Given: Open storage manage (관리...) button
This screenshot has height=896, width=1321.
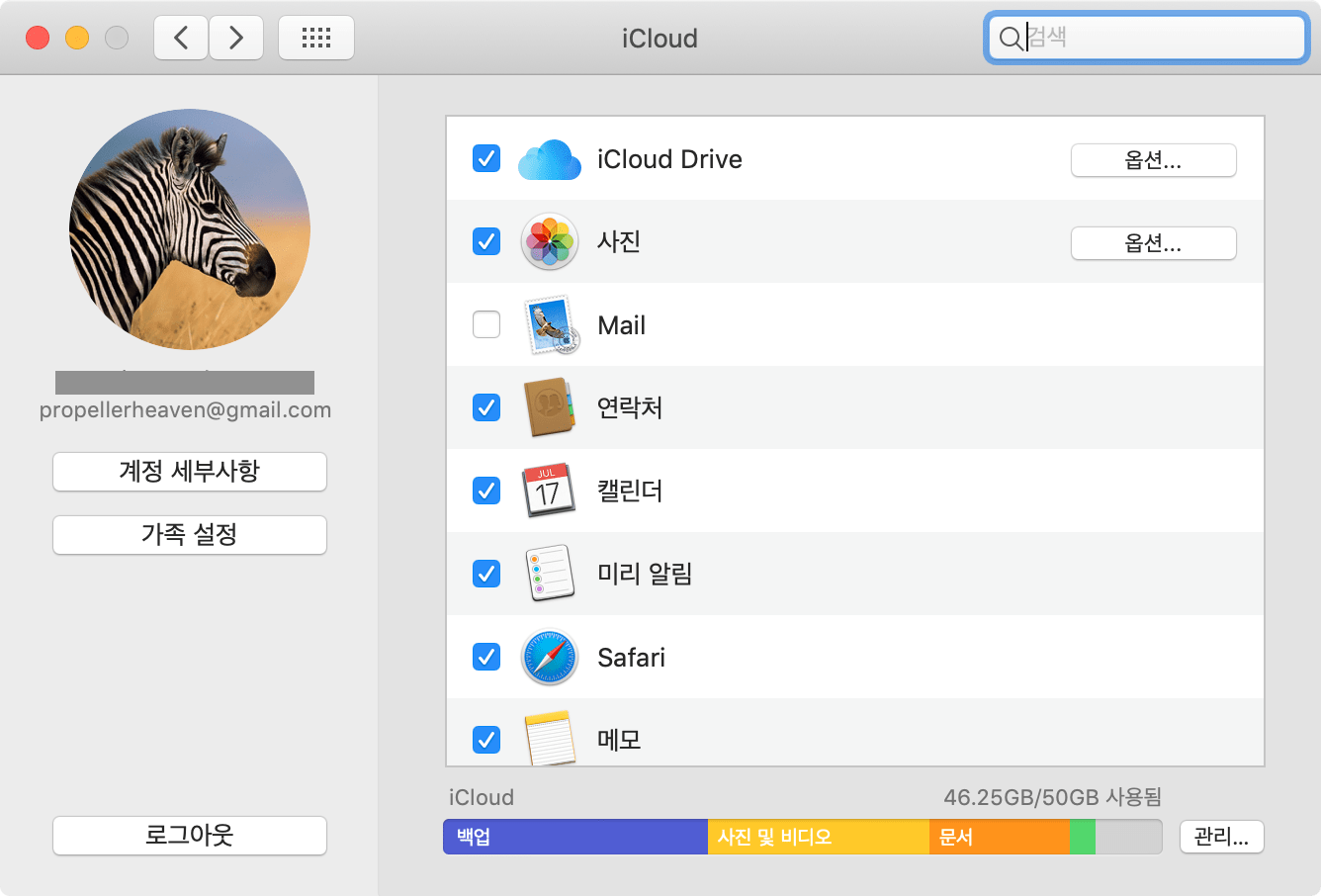Looking at the screenshot, I should pyautogui.click(x=1221, y=837).
